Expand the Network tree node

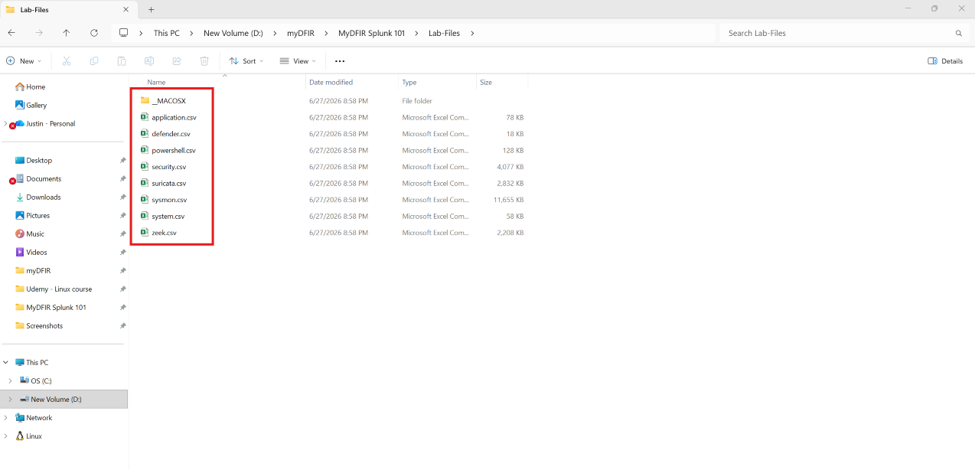click(6, 418)
